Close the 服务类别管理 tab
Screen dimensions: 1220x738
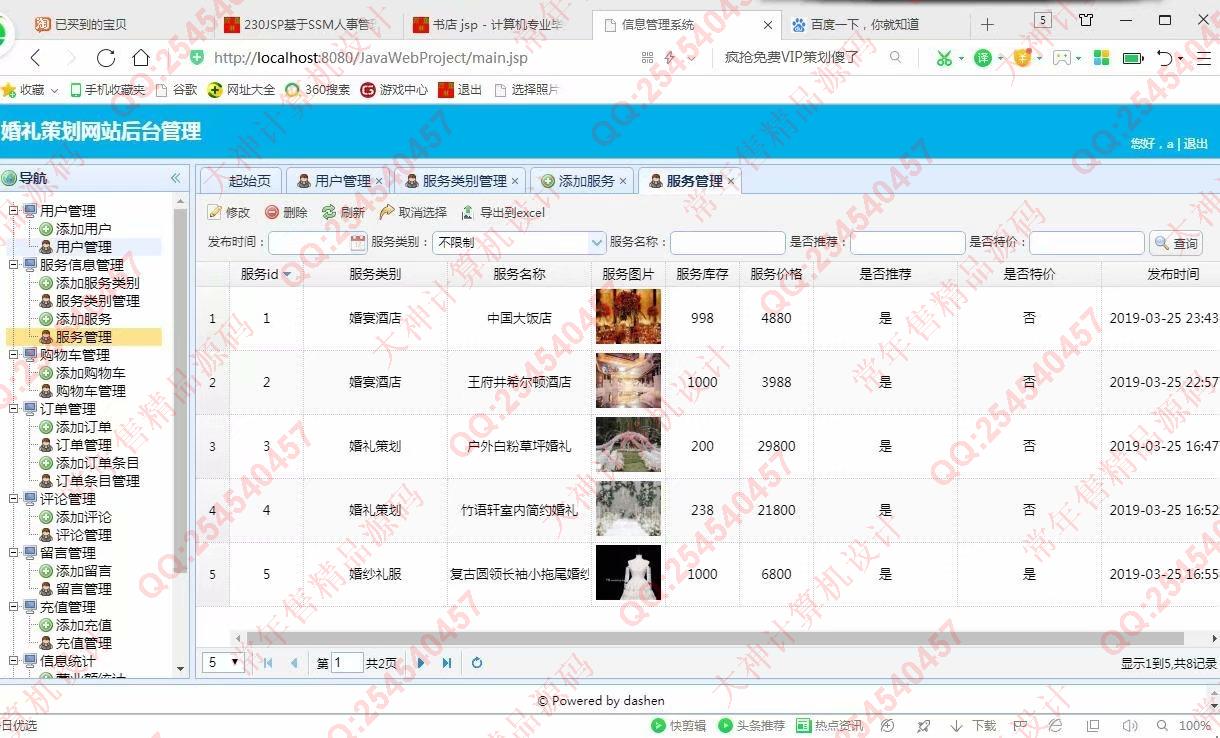515,181
